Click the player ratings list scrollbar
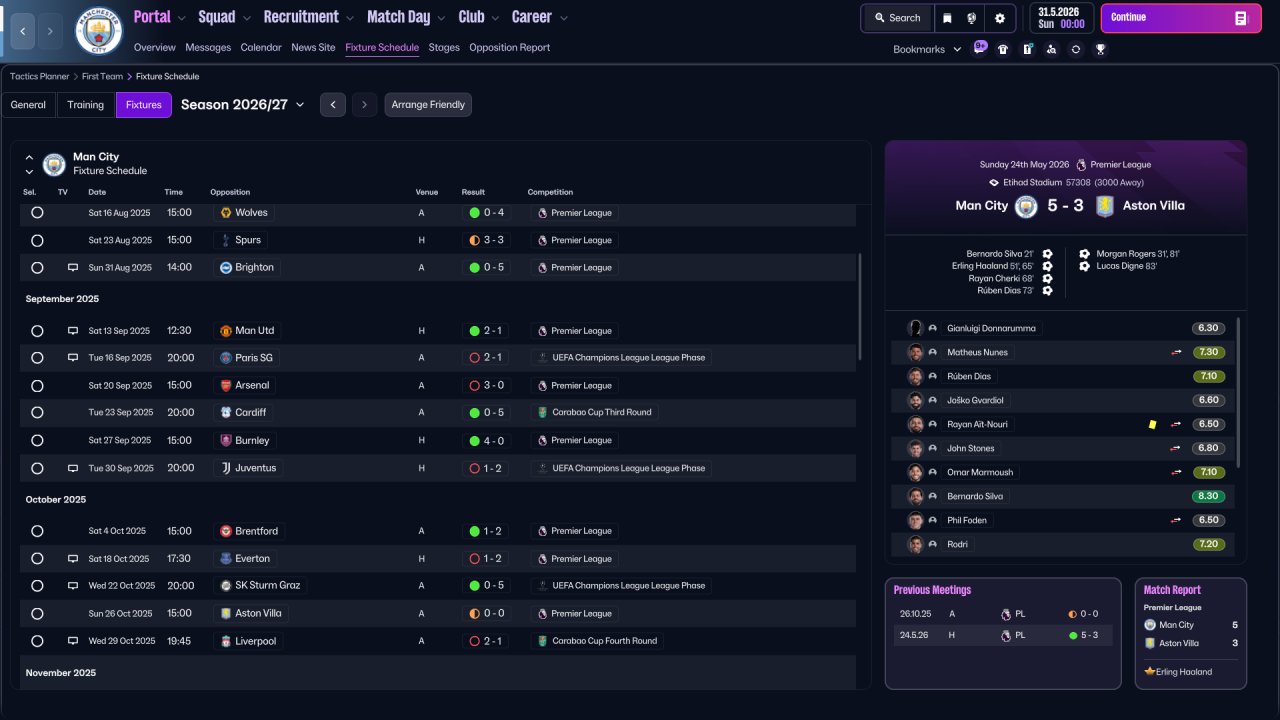This screenshot has width=1280, height=720. coord(1239,392)
